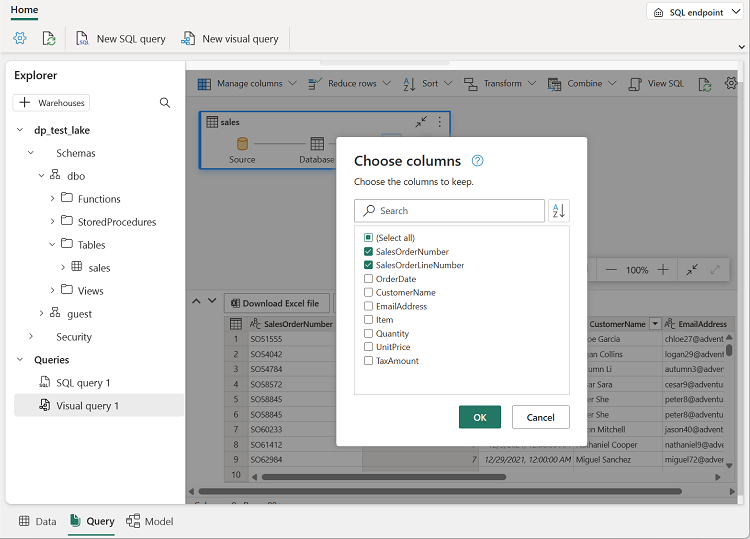Open the Choose columns help icon
Image resolution: width=750 pixels, height=539 pixels.
[477, 161]
